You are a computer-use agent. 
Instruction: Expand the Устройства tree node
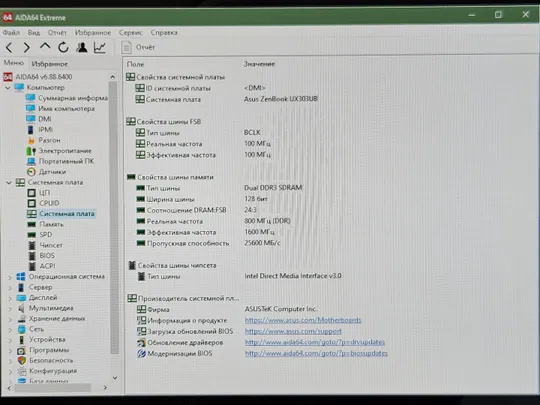coord(10,340)
